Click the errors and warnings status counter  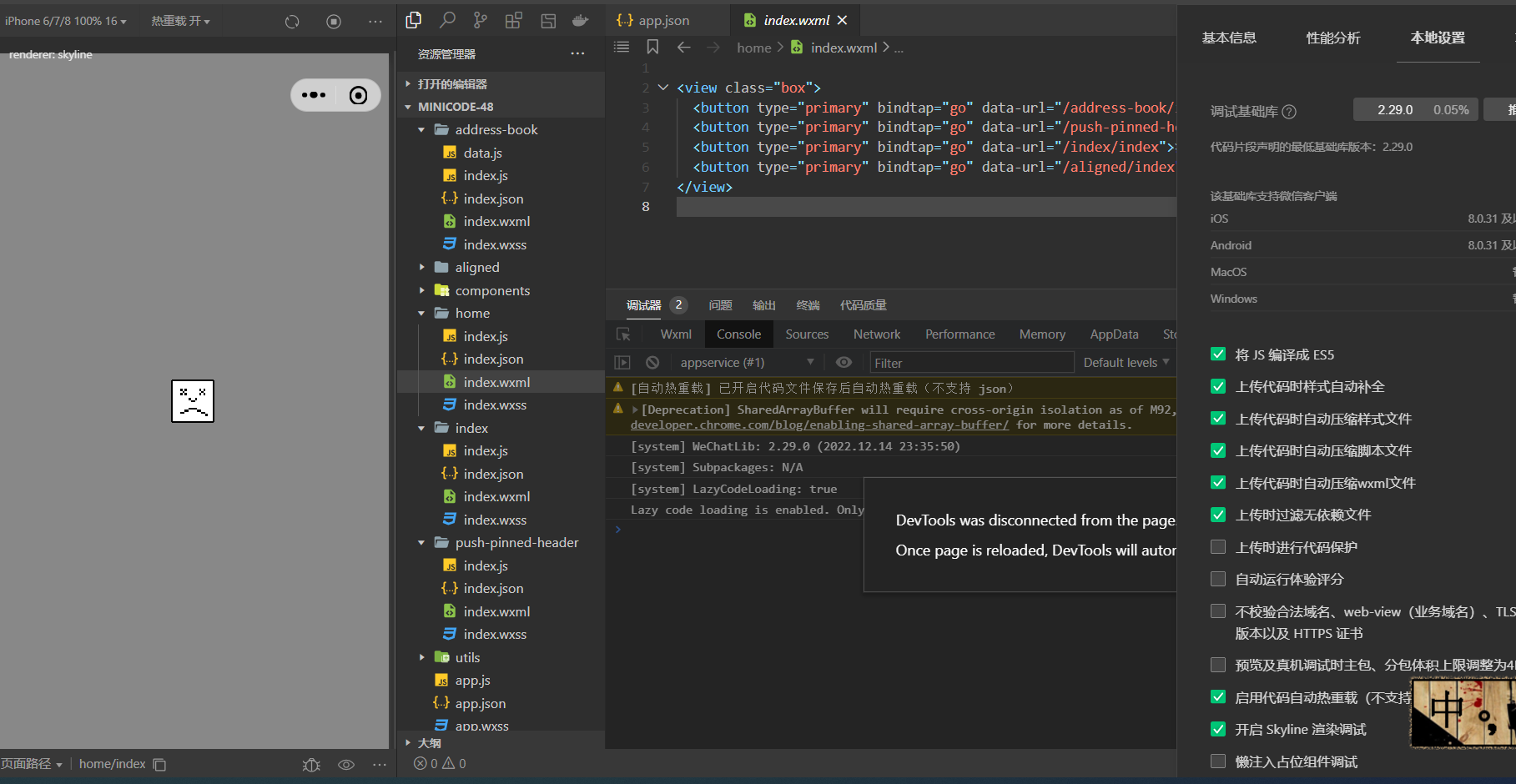click(x=440, y=764)
